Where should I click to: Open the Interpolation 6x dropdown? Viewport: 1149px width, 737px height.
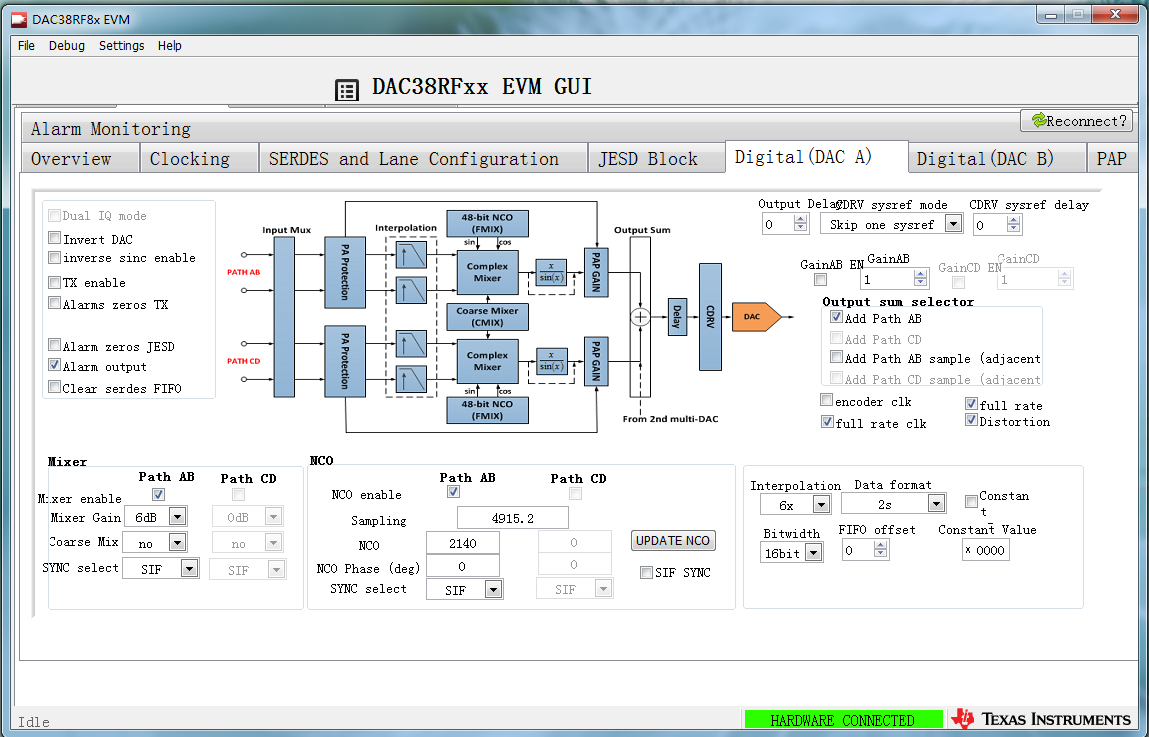click(x=821, y=504)
